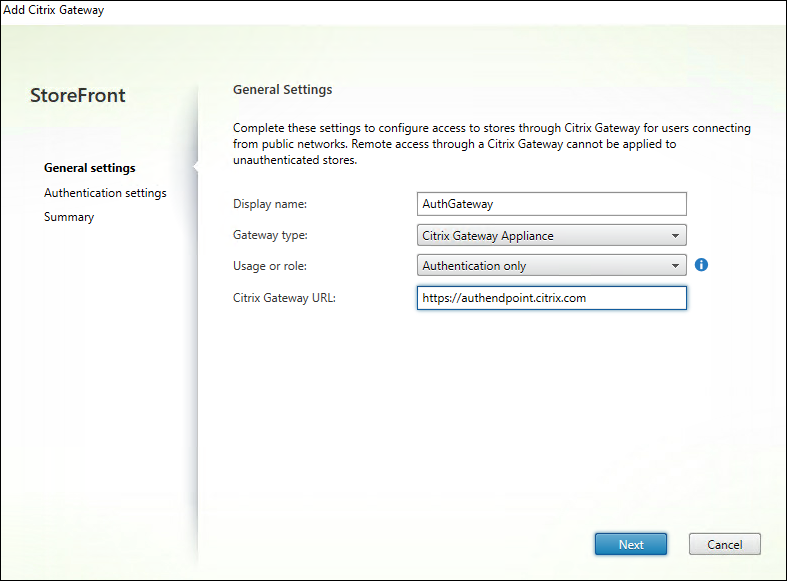Image resolution: width=787 pixels, height=581 pixels.
Task: Expand the Gateway type dropdown arrow
Action: (x=676, y=236)
